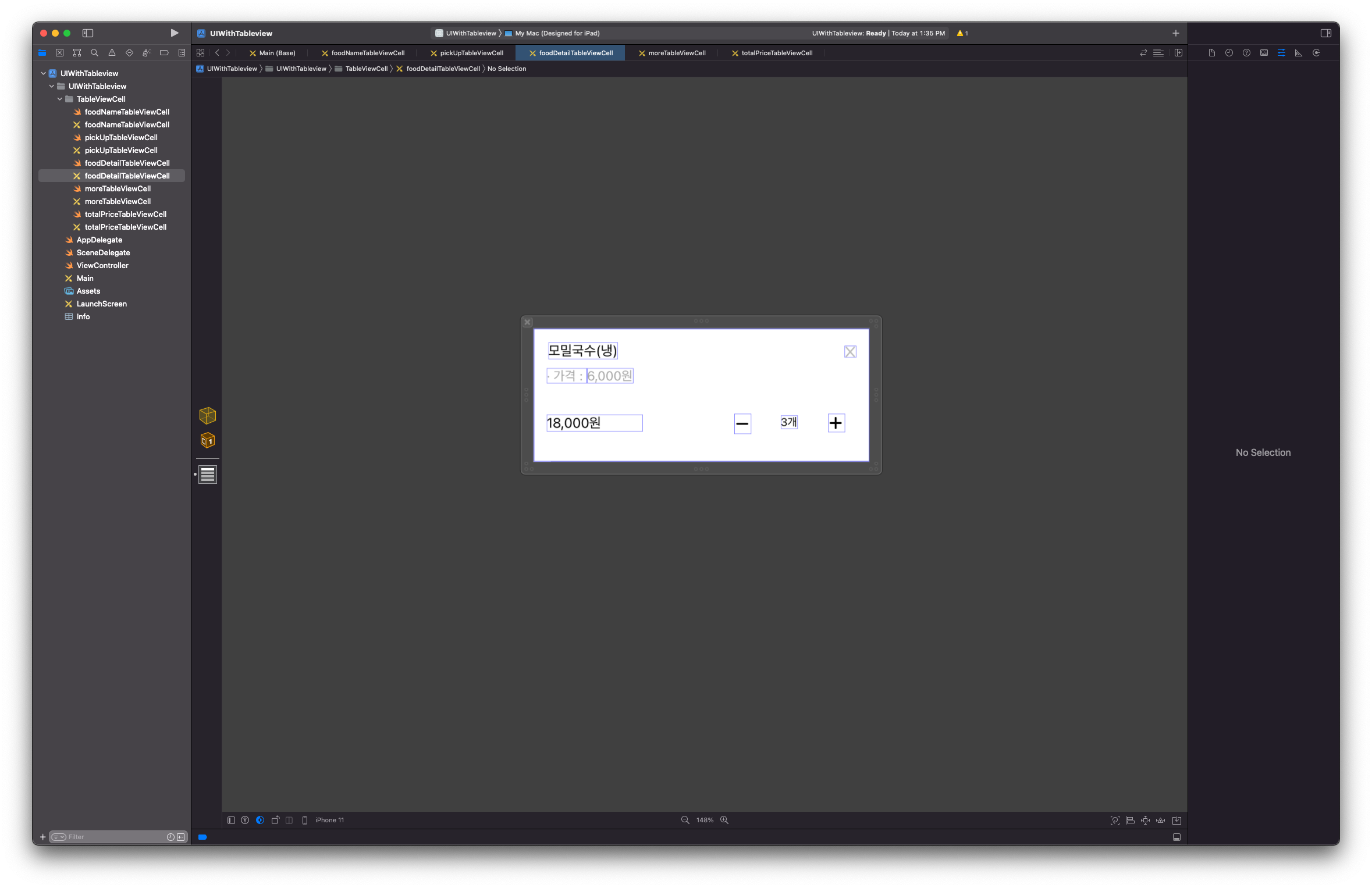The height and width of the screenshot is (888, 1372).
Task: Collapse the root UIWithTableview project
Action: pyautogui.click(x=44, y=73)
